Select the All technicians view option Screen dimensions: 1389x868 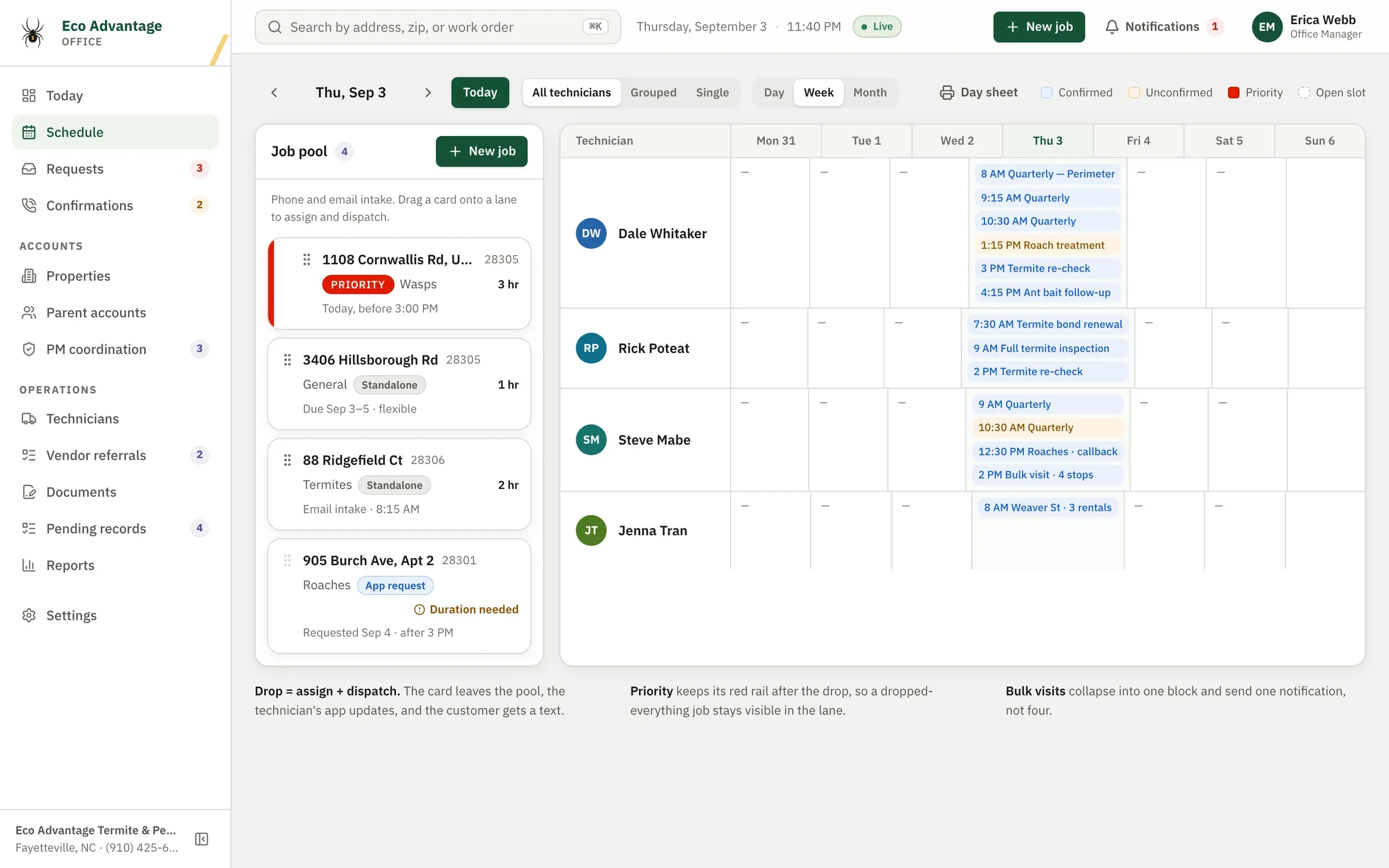[x=571, y=93]
